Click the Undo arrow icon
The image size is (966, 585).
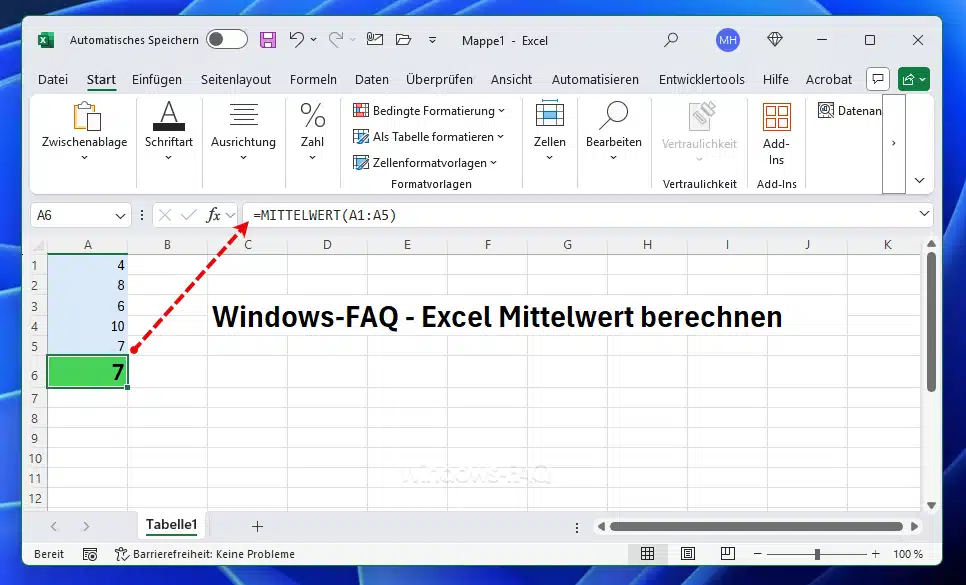pyautogui.click(x=297, y=40)
